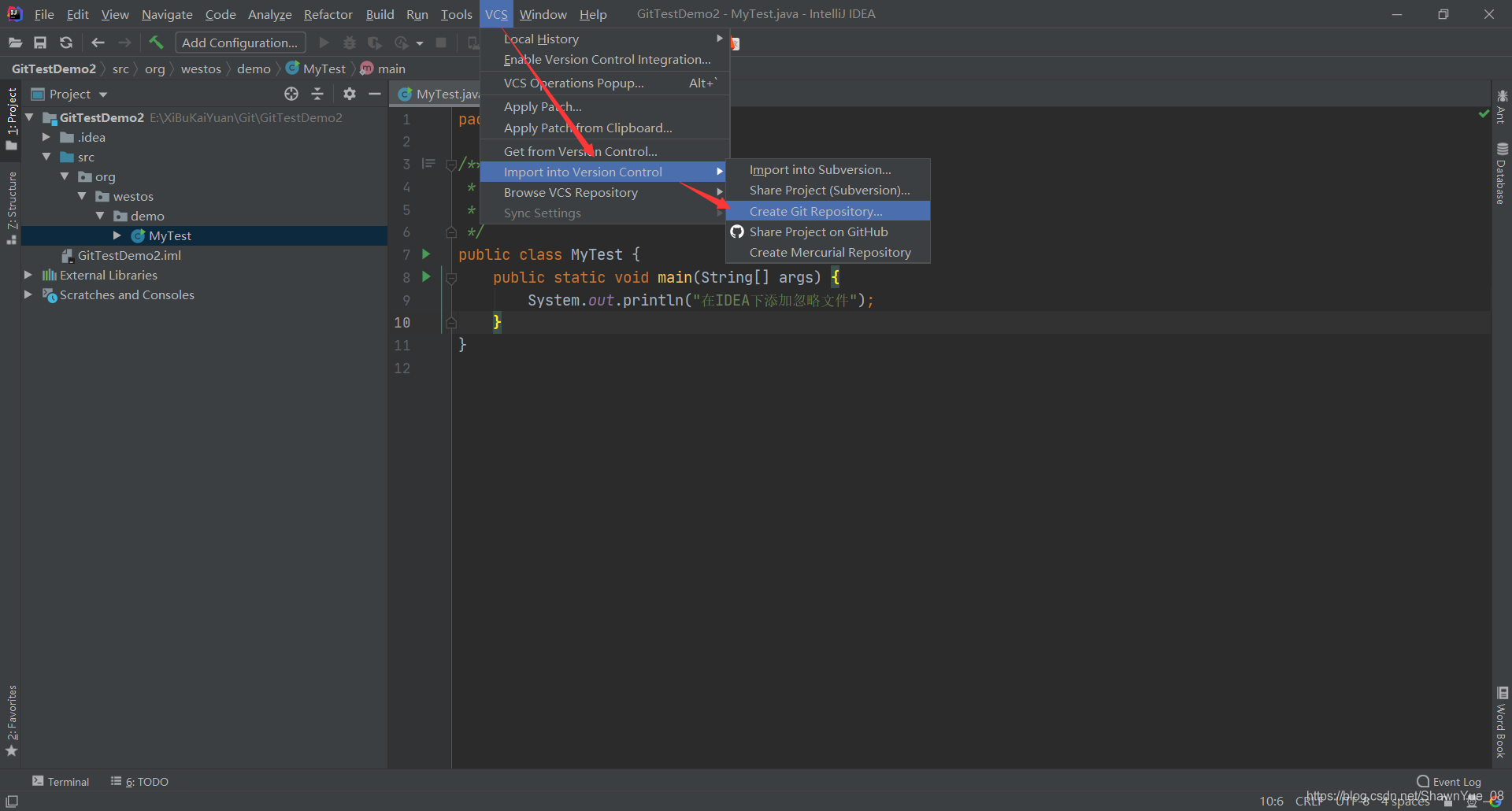
Task: Toggle fold marker at line 8 method
Action: coord(451,277)
